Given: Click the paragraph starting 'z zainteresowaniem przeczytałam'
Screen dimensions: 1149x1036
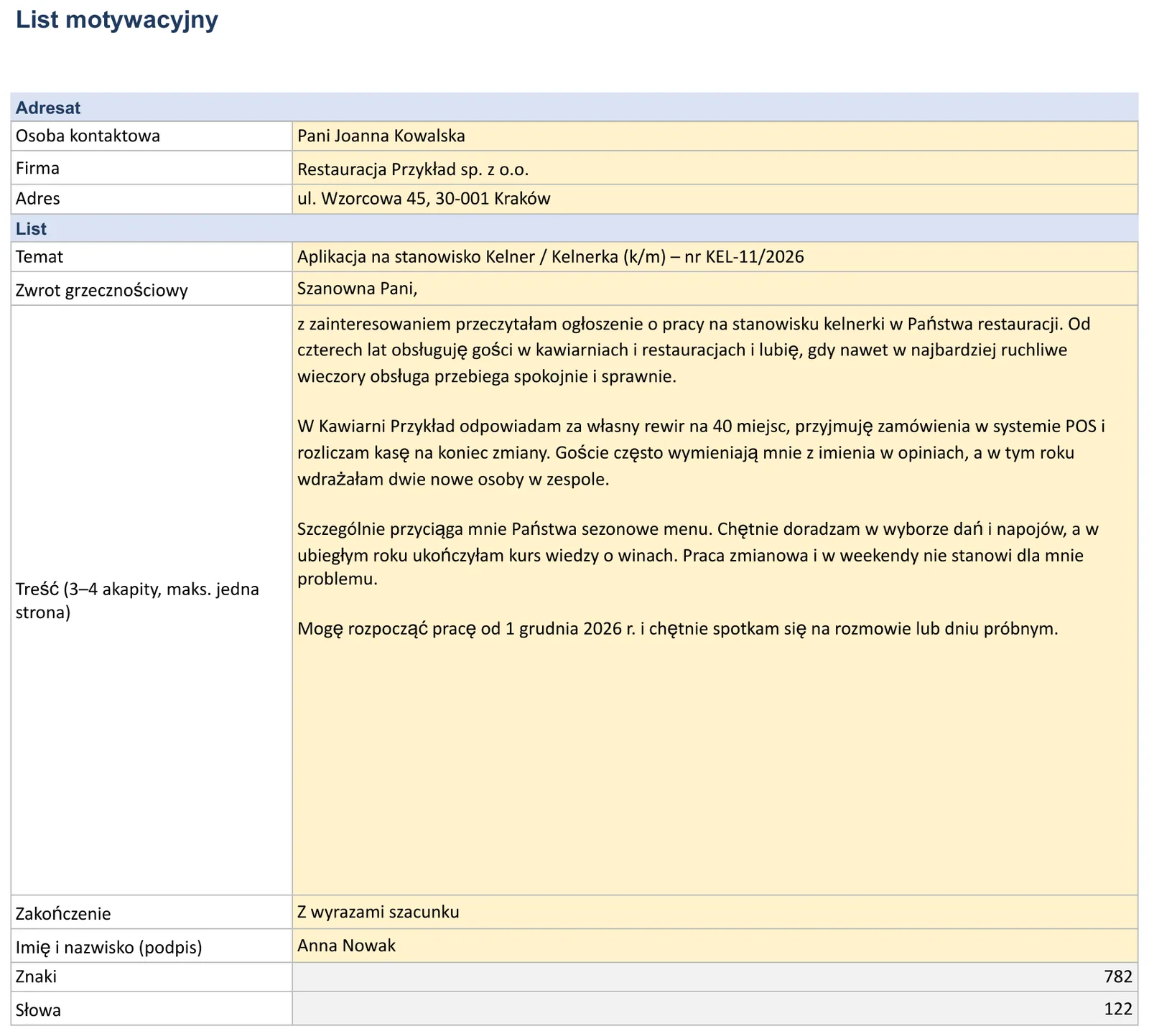Looking at the screenshot, I should pos(694,350).
